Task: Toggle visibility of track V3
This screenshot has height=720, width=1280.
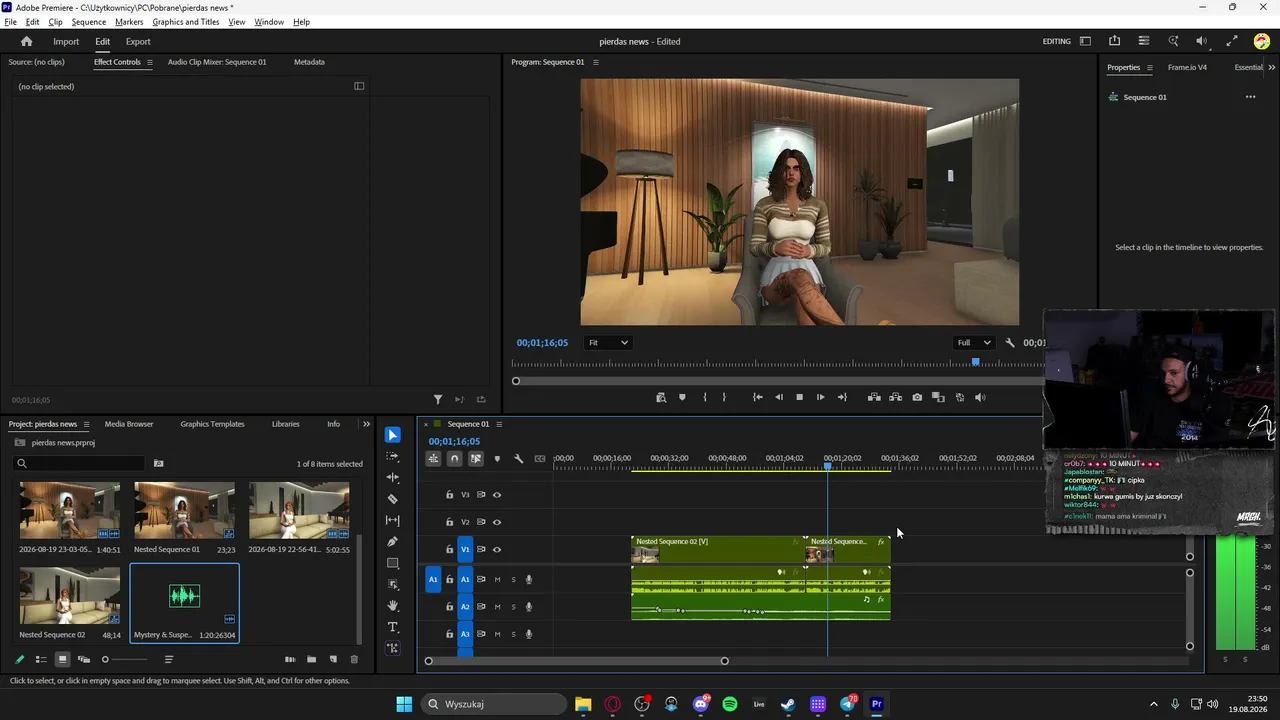Action: (x=497, y=495)
